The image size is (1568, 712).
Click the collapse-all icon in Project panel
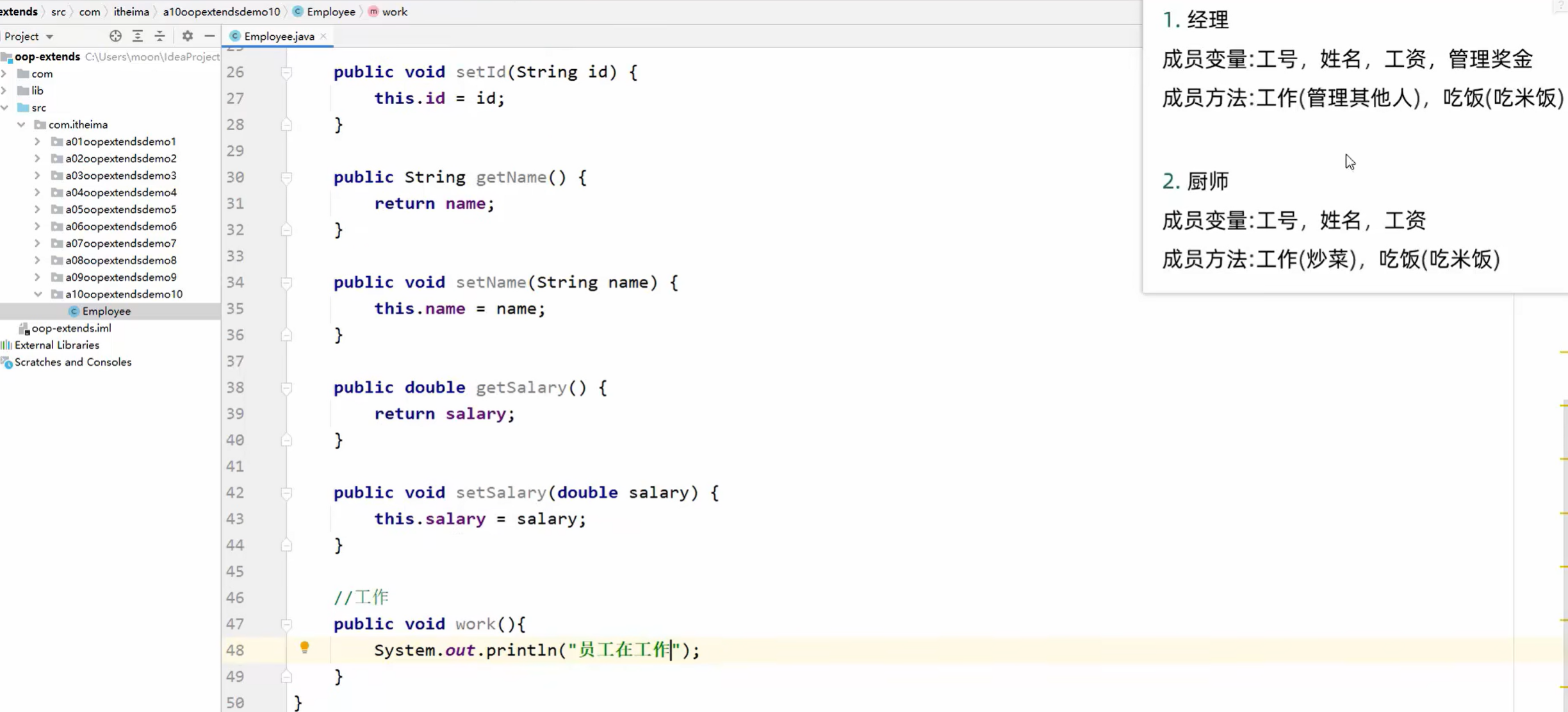click(159, 36)
